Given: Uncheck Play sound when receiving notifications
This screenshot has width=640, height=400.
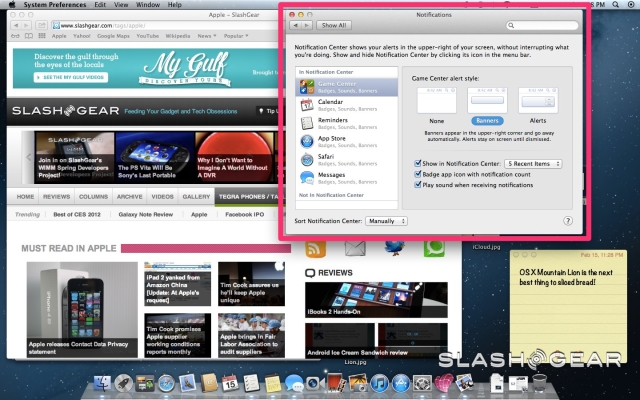Looking at the screenshot, I should (418, 185).
